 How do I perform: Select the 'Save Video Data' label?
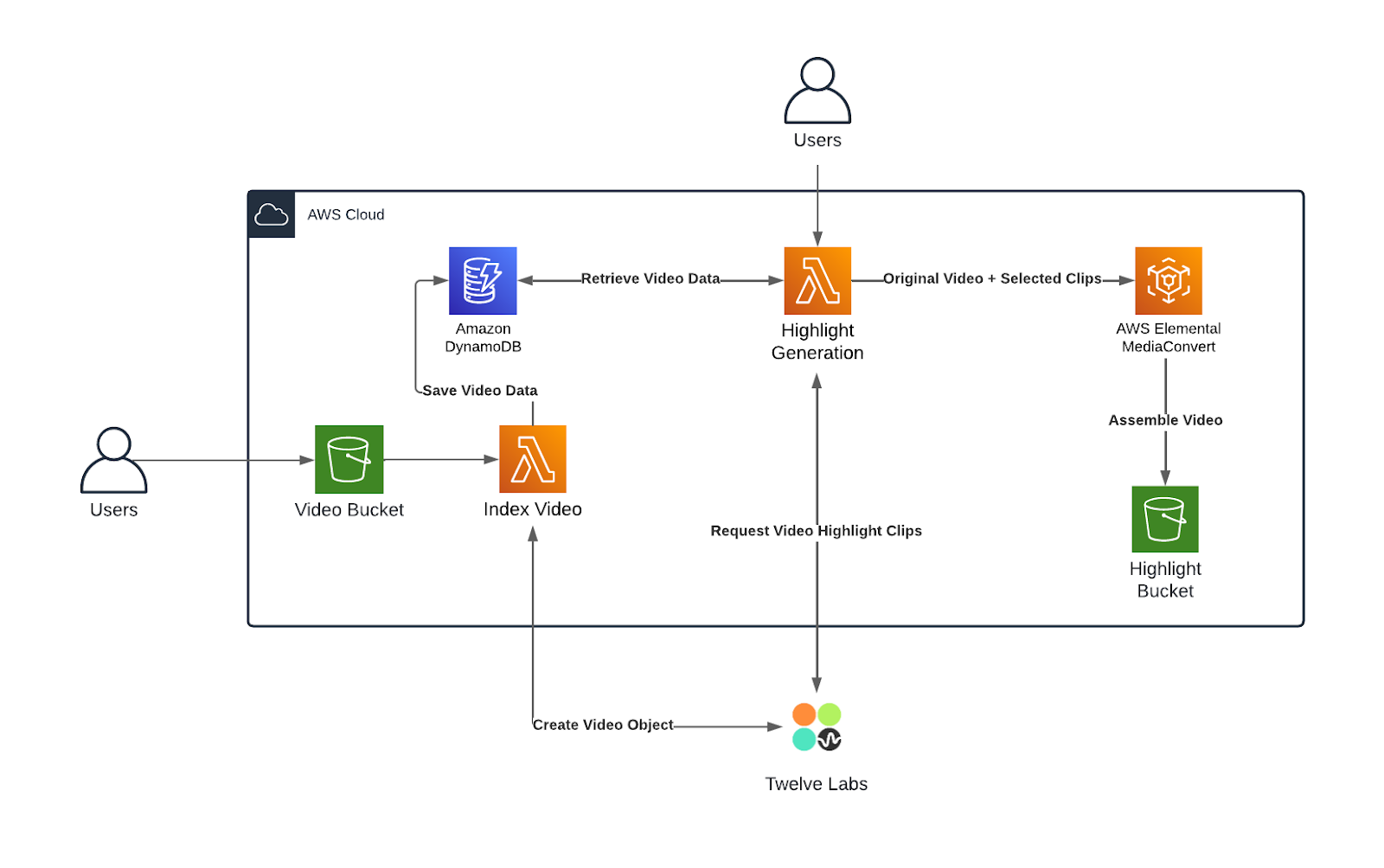pos(480,390)
